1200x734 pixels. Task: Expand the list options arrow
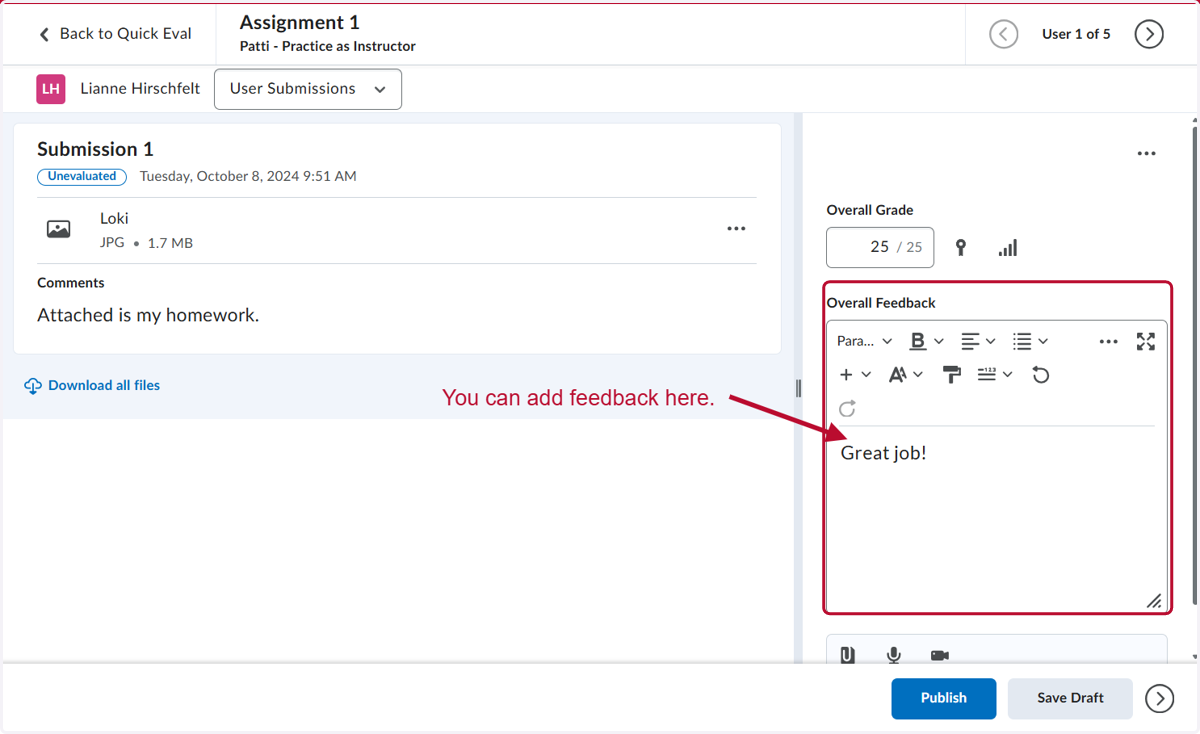(1043, 341)
